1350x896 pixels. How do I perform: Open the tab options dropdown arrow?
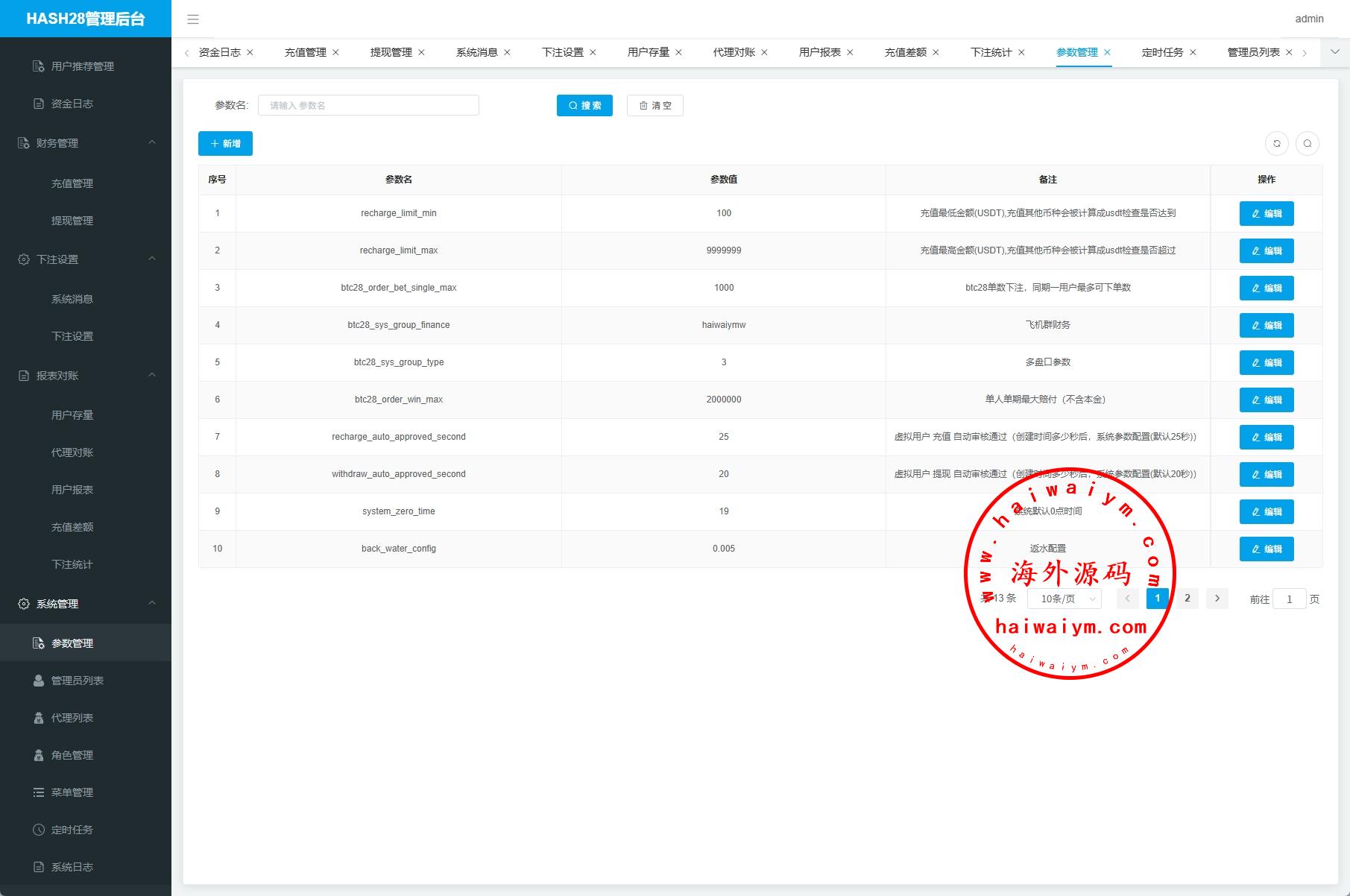[1334, 52]
